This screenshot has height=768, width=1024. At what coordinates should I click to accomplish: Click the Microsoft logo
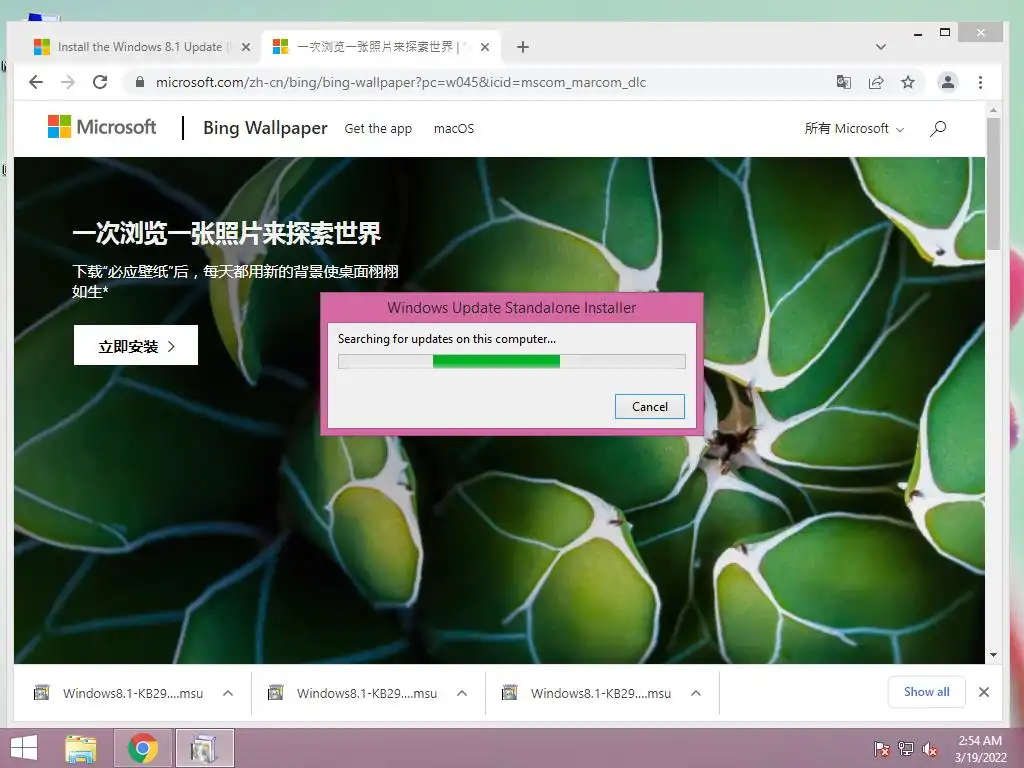tap(102, 127)
